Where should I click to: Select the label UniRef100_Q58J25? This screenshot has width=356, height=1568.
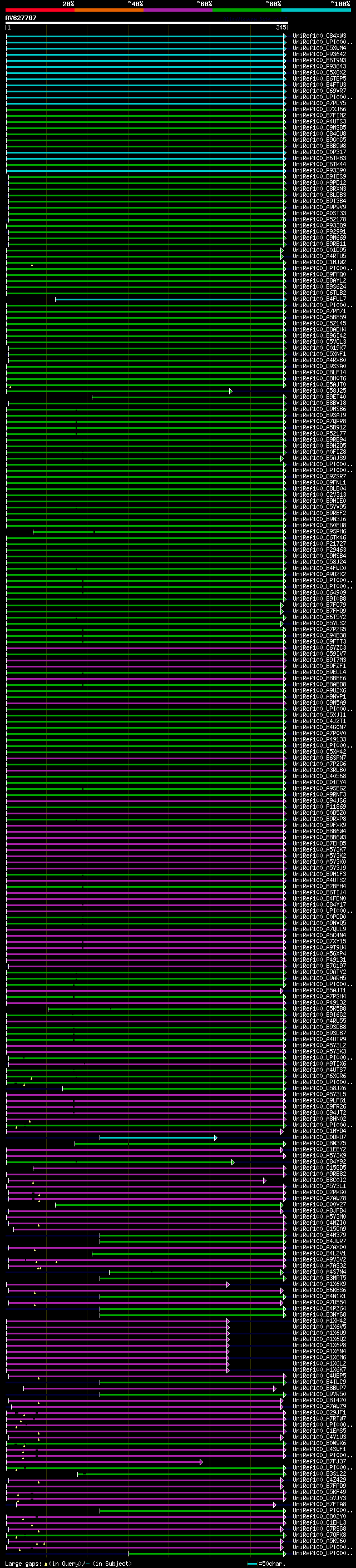(319, 391)
